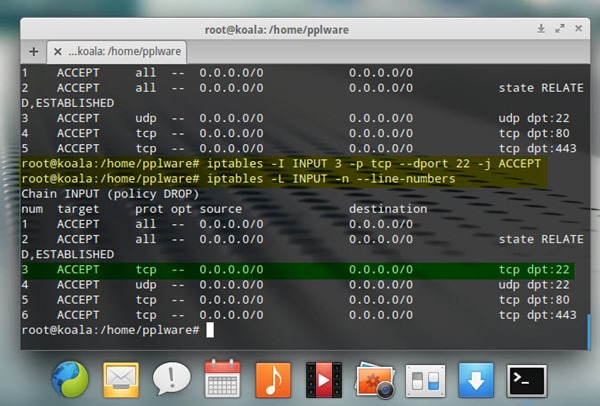Click the 'Chain INPUT (policy DROP)' text

[110, 194]
